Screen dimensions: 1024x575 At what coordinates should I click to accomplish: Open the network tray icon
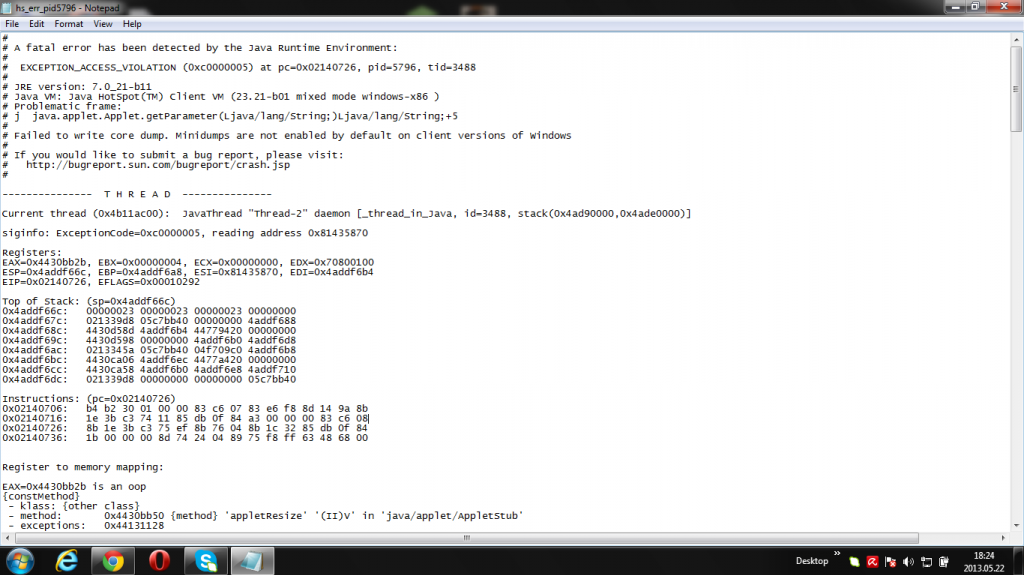(926, 562)
